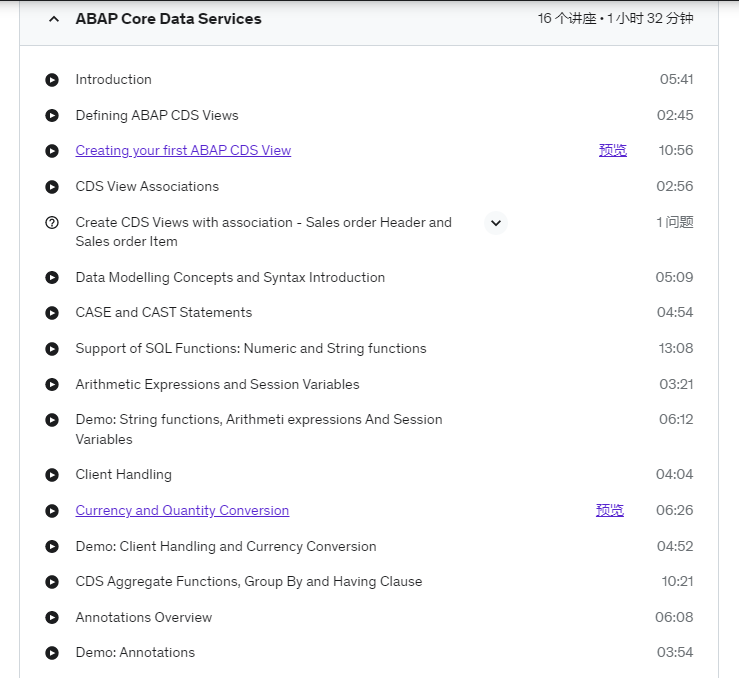Click play icon beside Currency and Quantity Conversion
Screen dimensions: 739x678
(52, 511)
